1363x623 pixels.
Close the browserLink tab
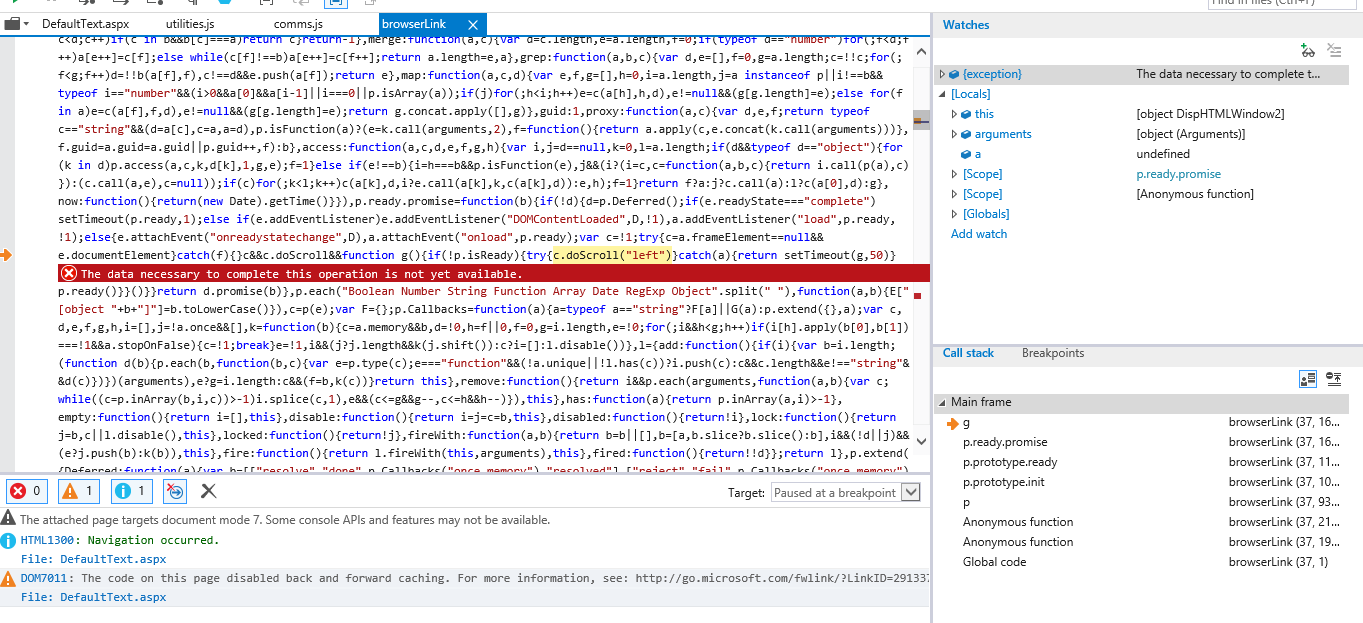tap(473, 23)
